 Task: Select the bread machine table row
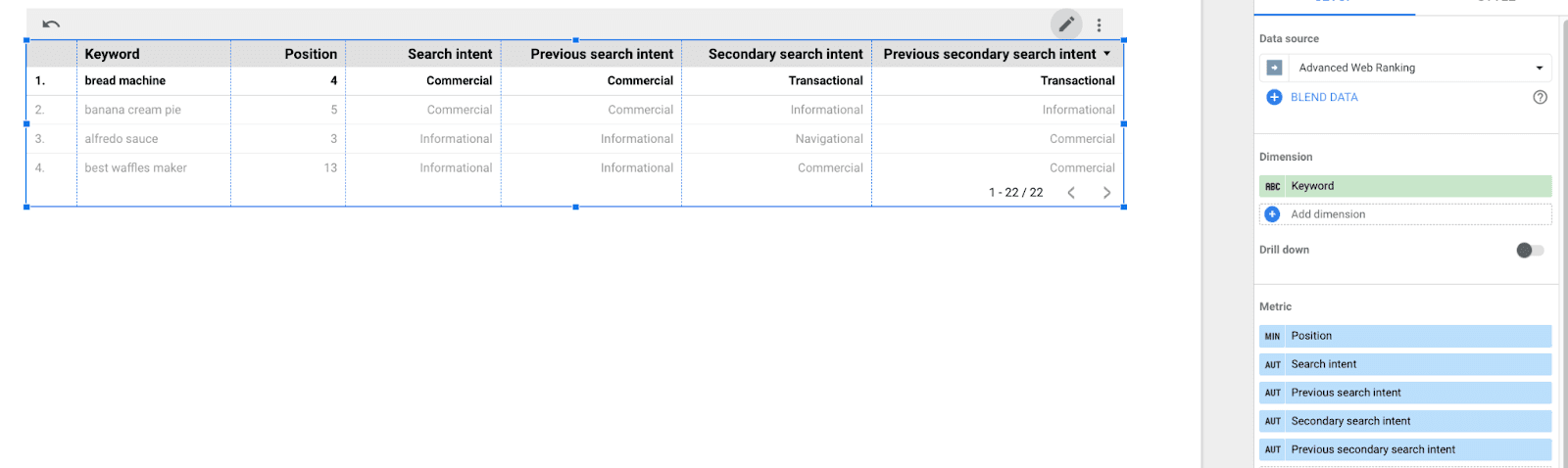coord(574,80)
